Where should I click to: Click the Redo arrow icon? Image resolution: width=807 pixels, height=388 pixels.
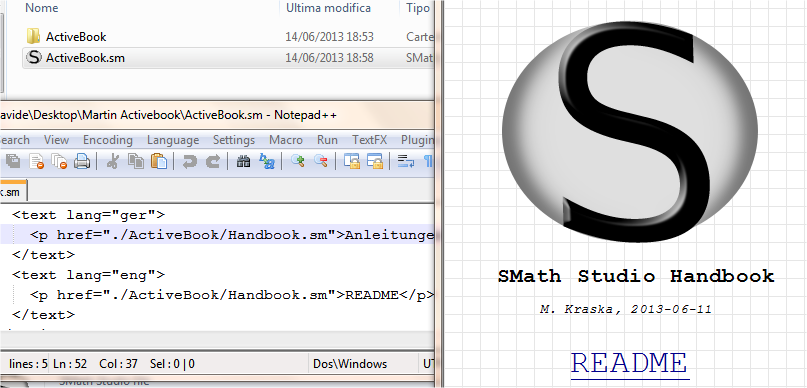tap(213, 162)
